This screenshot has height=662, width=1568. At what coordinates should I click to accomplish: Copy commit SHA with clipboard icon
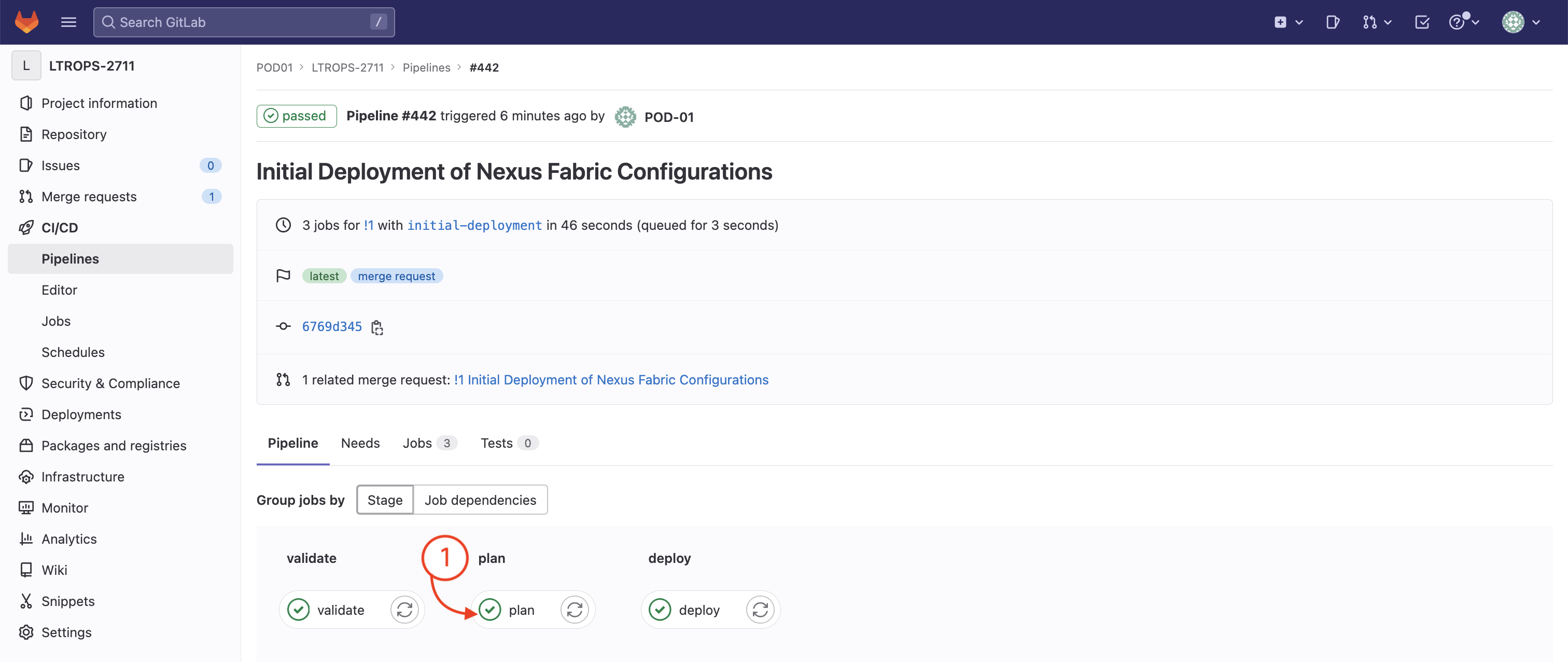[x=377, y=327]
